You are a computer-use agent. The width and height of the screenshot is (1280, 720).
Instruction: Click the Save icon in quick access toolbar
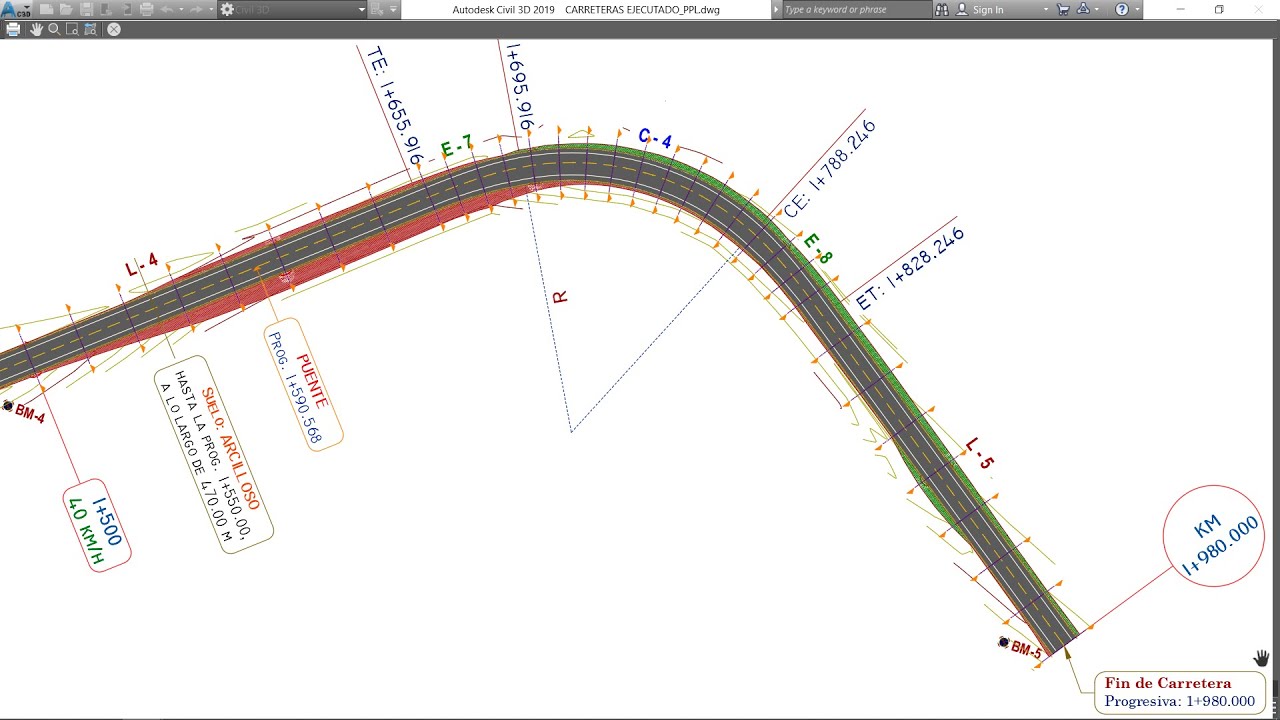point(86,9)
